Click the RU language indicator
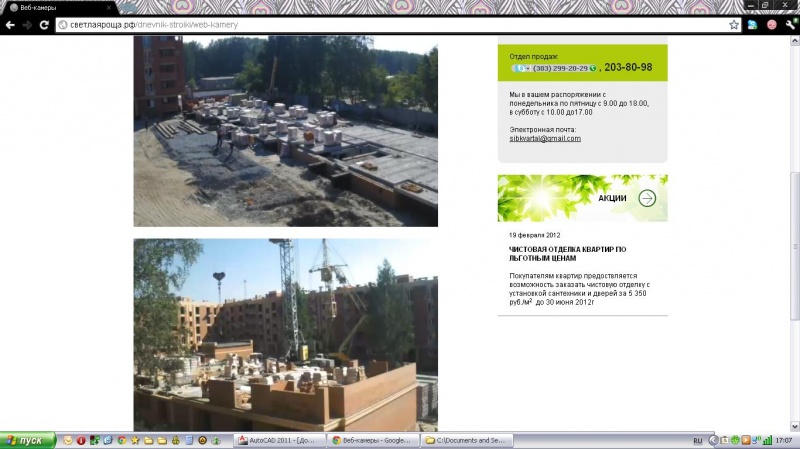This screenshot has width=800, height=449. 698,440
